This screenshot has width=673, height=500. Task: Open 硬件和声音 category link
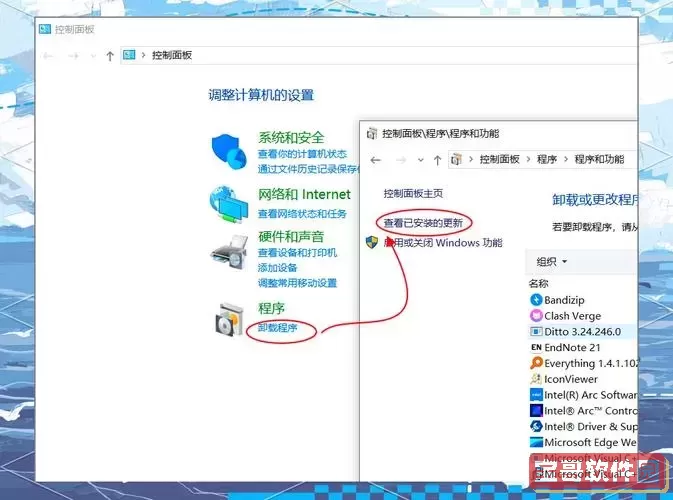291,236
